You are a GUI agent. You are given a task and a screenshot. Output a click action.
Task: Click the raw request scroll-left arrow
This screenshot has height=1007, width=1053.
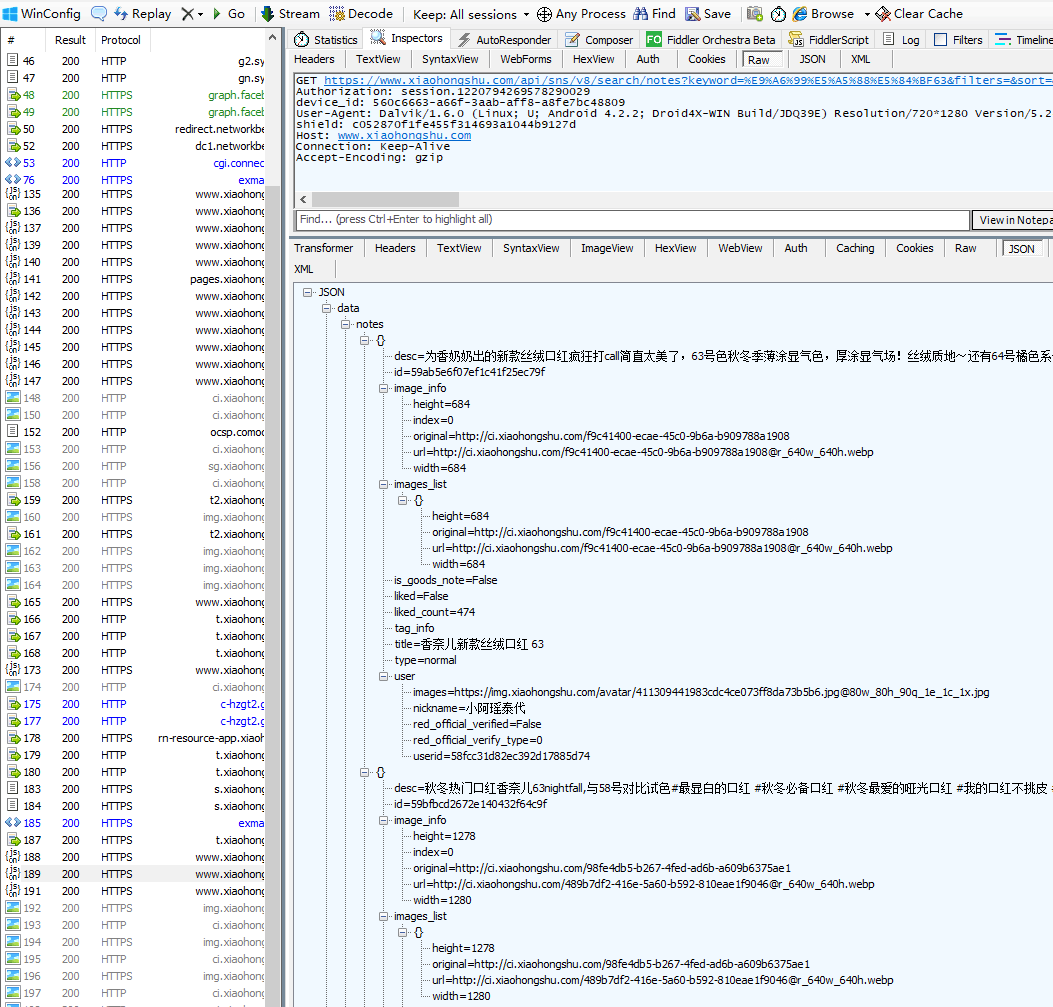pyautogui.click(x=303, y=199)
